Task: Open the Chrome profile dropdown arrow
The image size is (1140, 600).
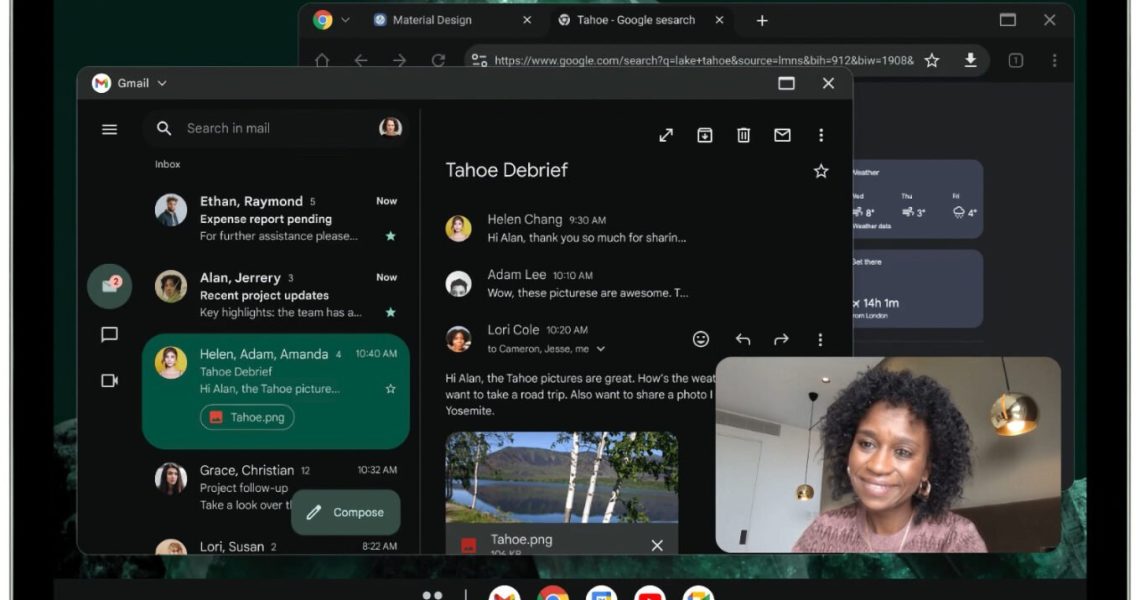Action: (346, 20)
